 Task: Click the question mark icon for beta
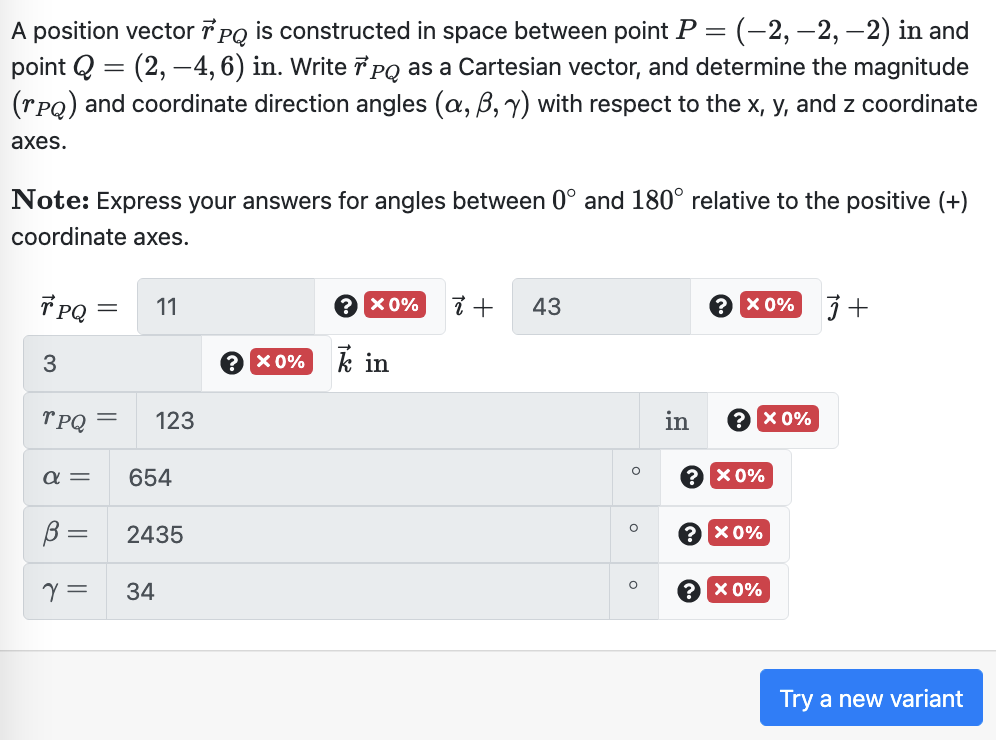click(x=689, y=534)
